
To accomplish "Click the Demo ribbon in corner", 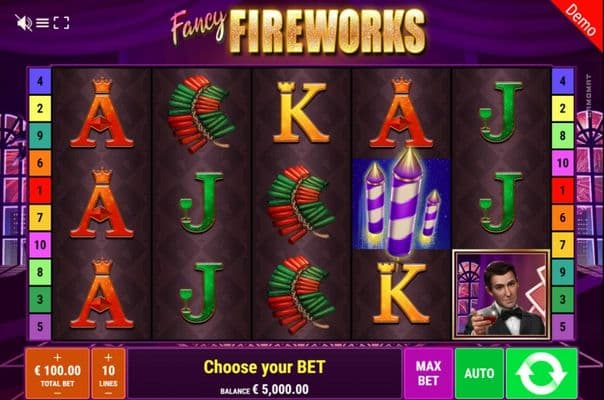I will (579, 19).
